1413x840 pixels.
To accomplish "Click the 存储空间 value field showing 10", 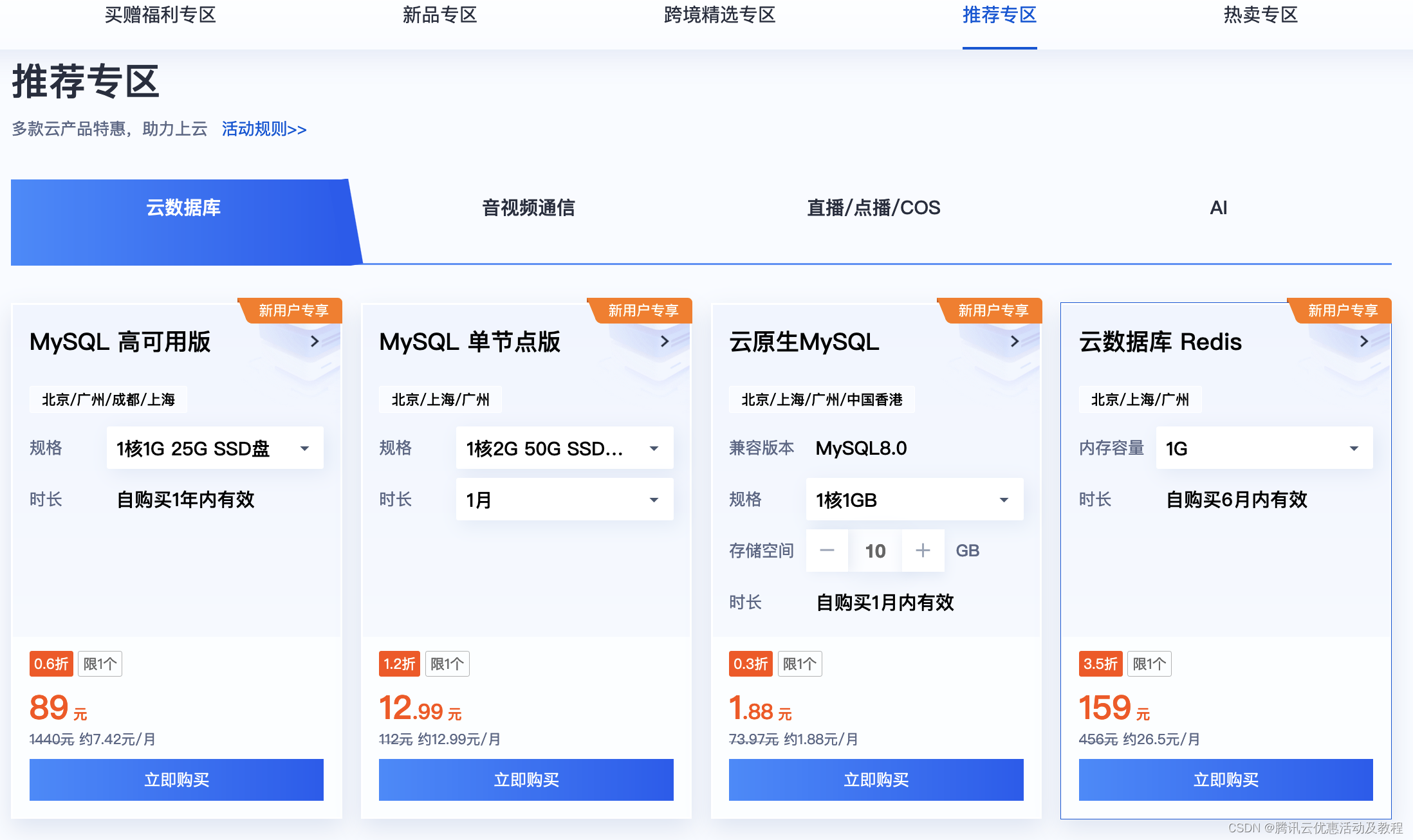I will (875, 551).
